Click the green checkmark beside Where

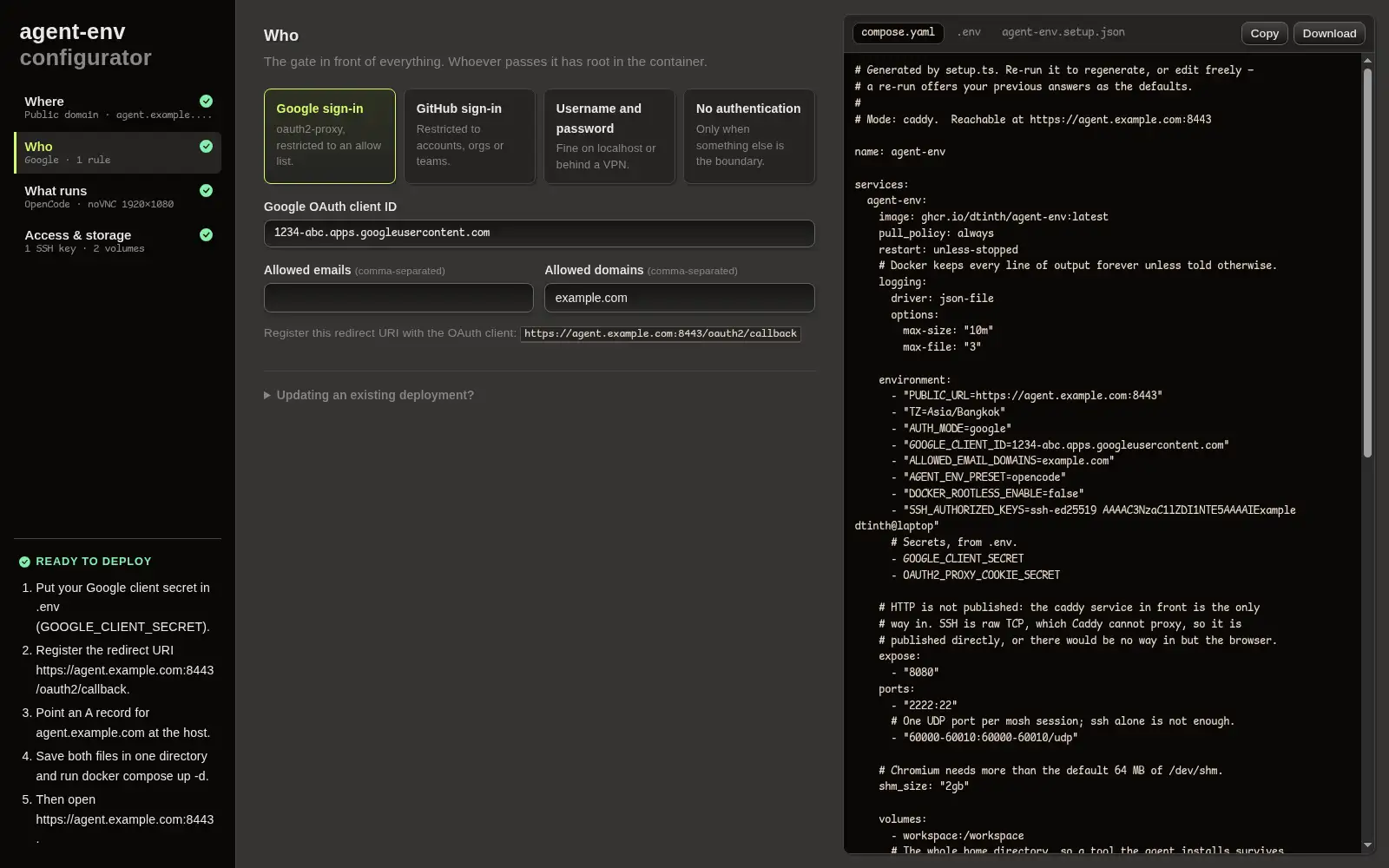click(206, 101)
